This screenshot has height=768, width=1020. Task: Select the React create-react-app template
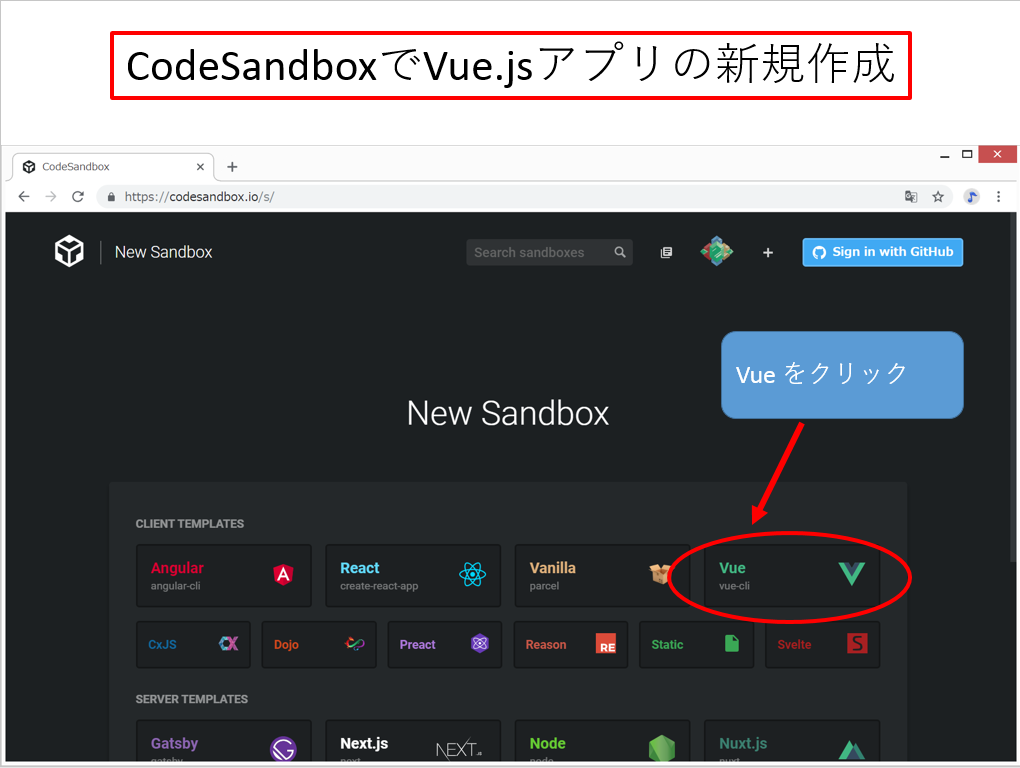pos(413,575)
